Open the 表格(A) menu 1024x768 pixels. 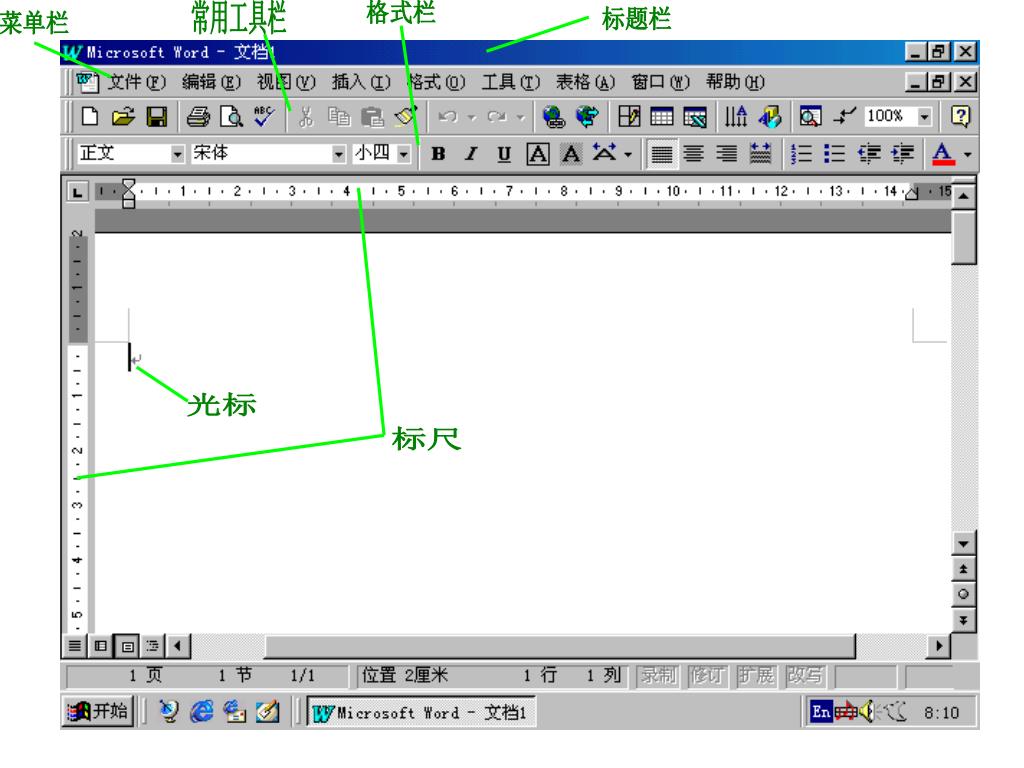click(x=586, y=82)
